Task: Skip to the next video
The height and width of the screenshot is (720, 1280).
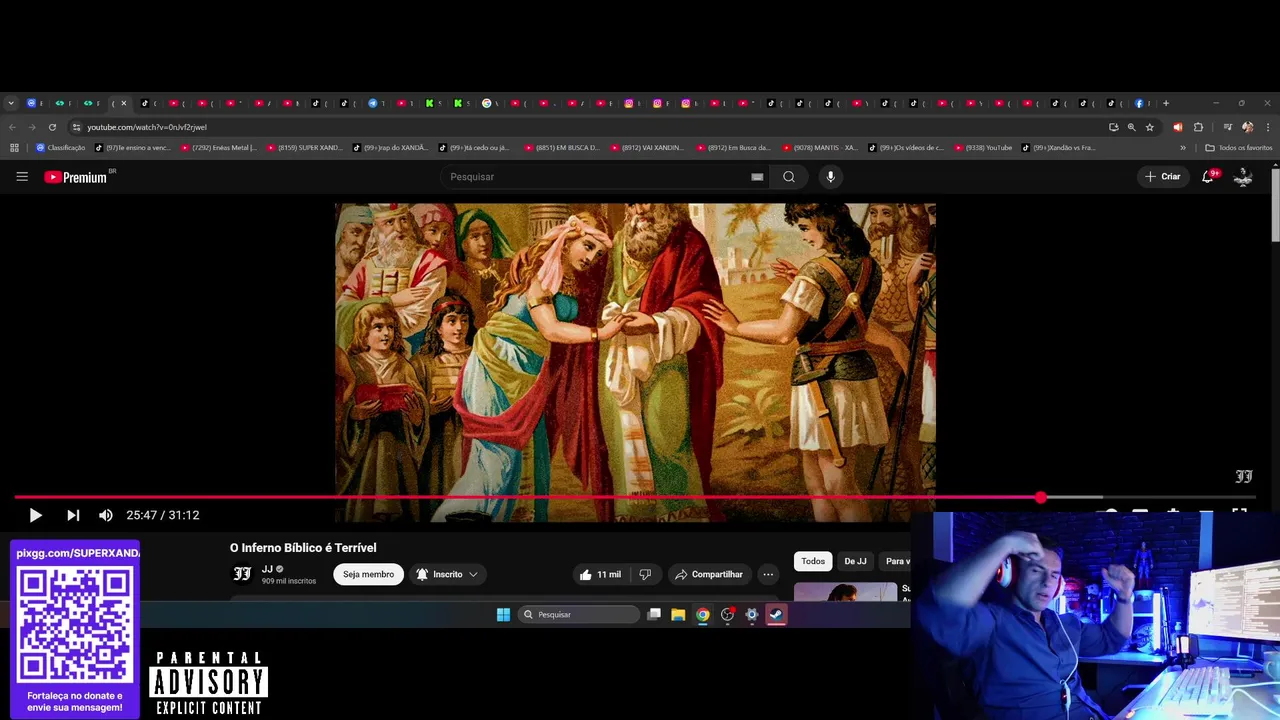Action: [x=73, y=515]
